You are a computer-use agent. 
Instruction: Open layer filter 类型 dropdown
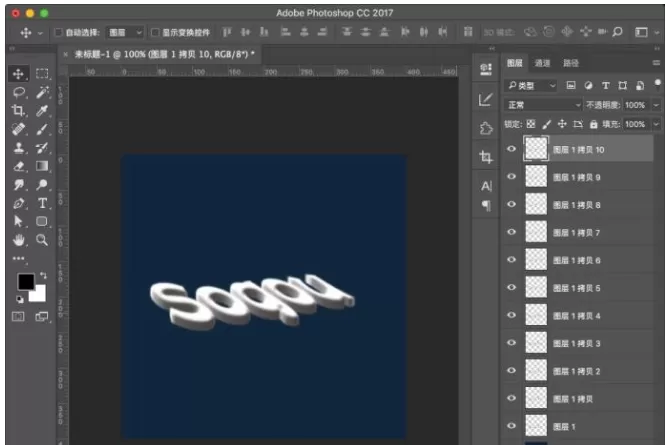pos(531,86)
